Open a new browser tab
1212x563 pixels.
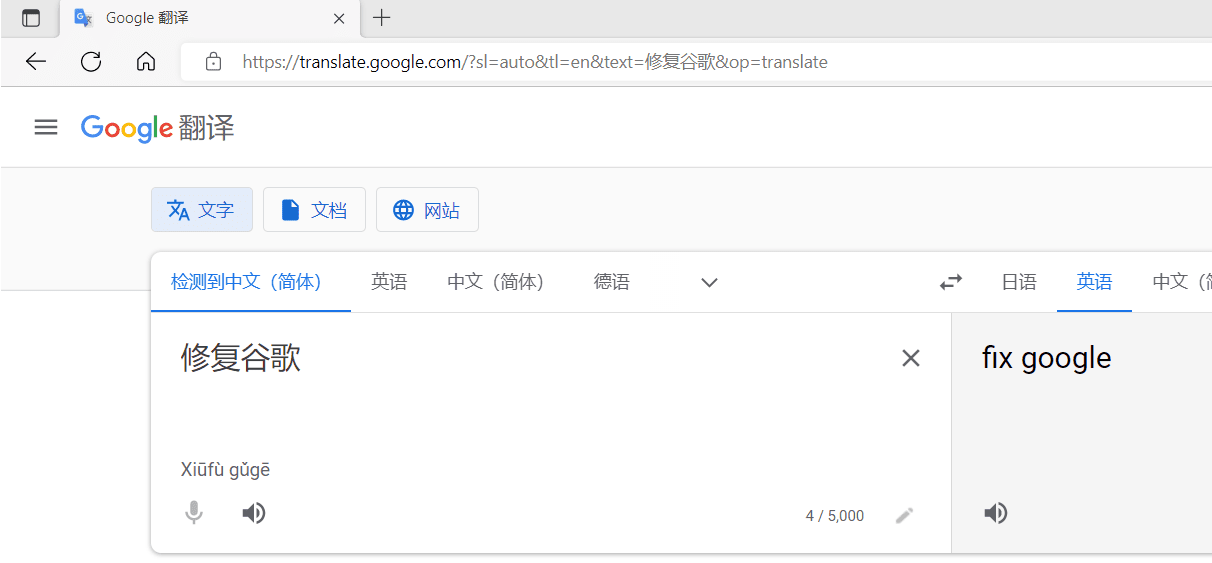[x=381, y=18]
